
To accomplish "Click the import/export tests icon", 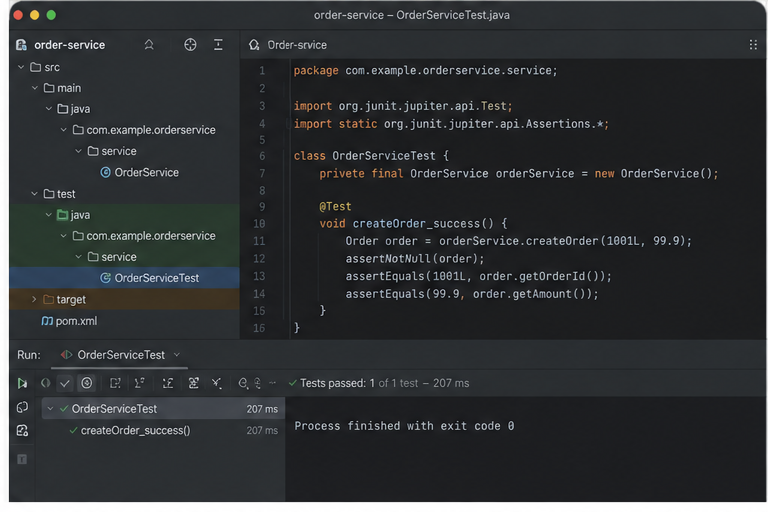I will pyautogui.click(x=258, y=383).
